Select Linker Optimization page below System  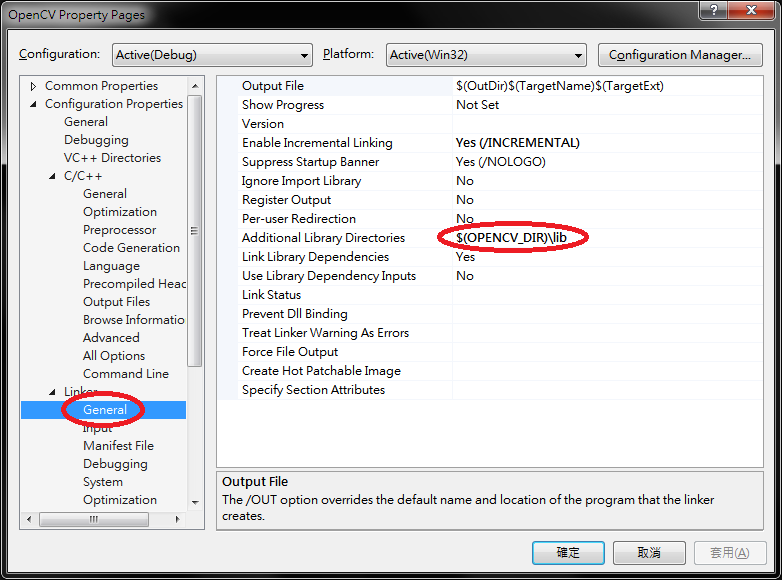(x=120, y=500)
